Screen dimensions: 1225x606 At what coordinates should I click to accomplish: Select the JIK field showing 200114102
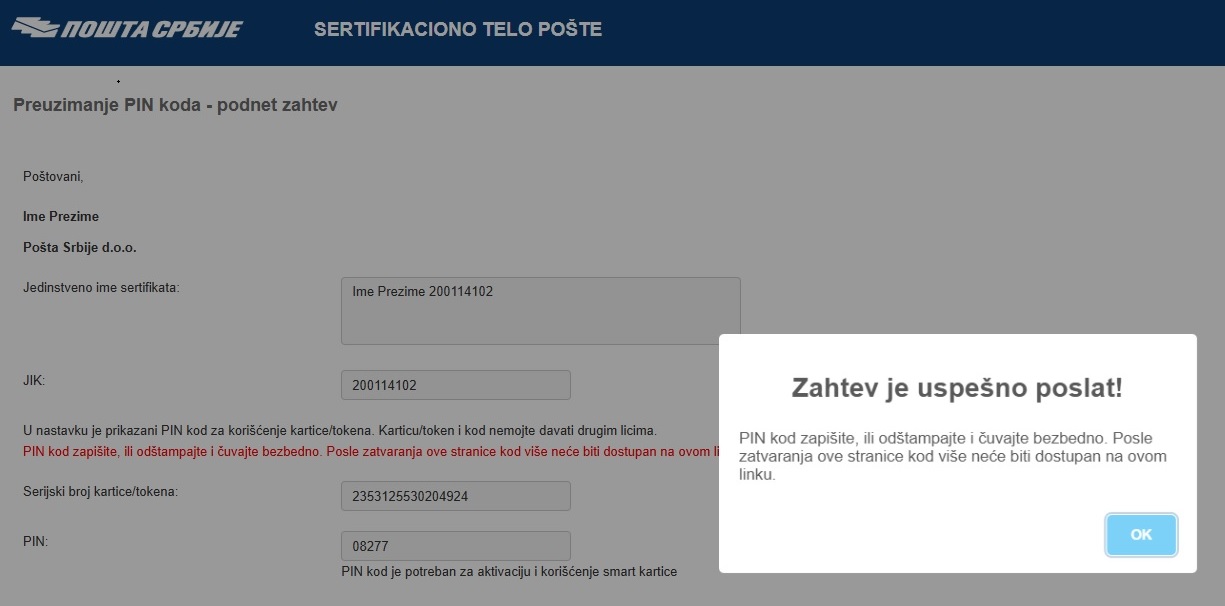click(x=455, y=385)
